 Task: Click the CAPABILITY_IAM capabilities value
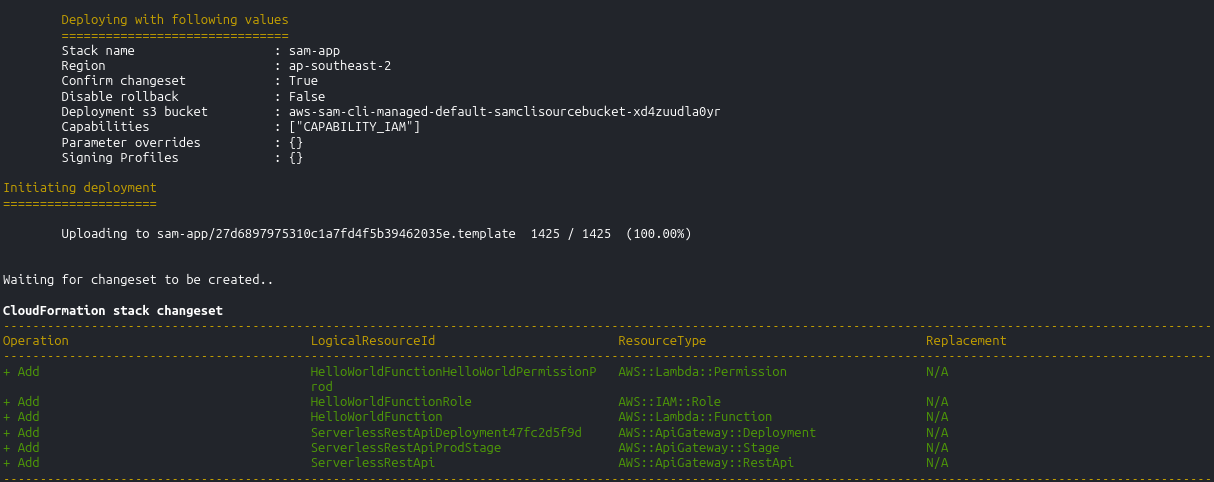tap(355, 127)
